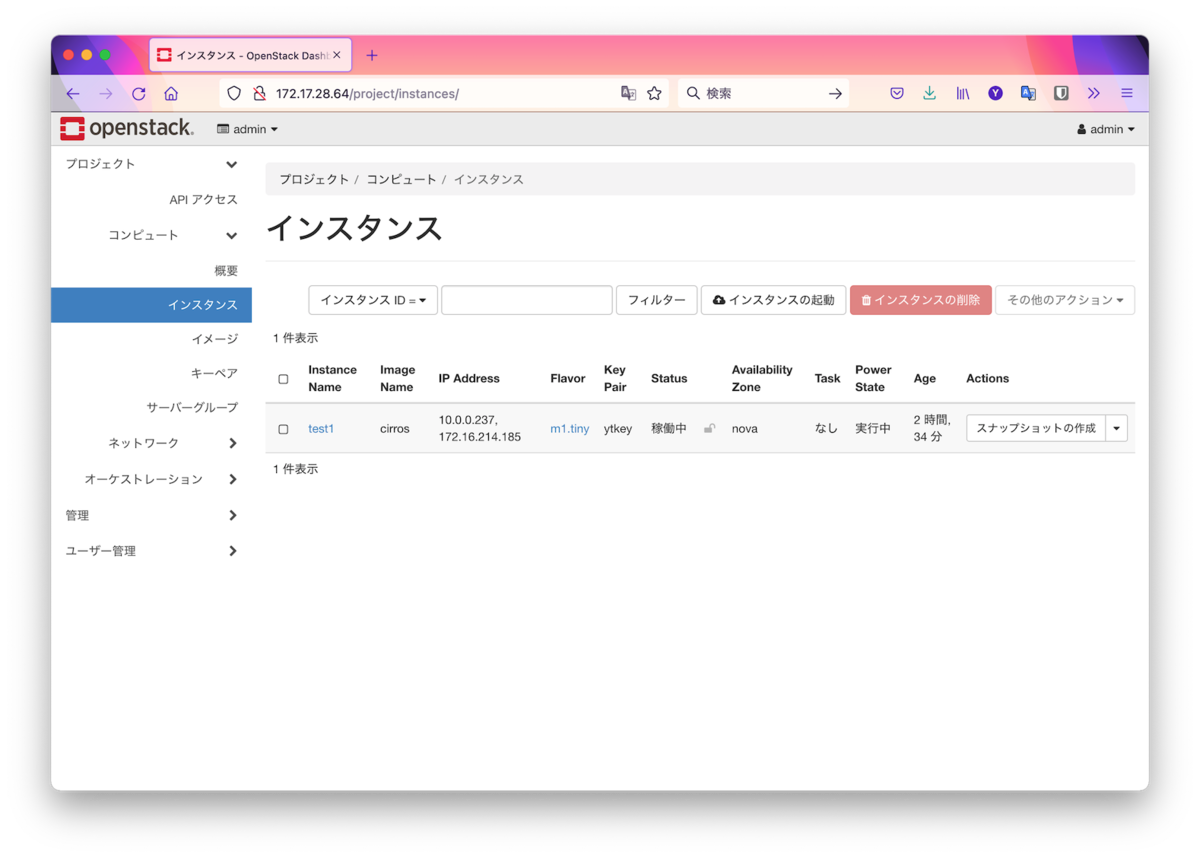Click スナップショットの作成 button
Screen dimensions: 1200x858
(x=1036, y=428)
